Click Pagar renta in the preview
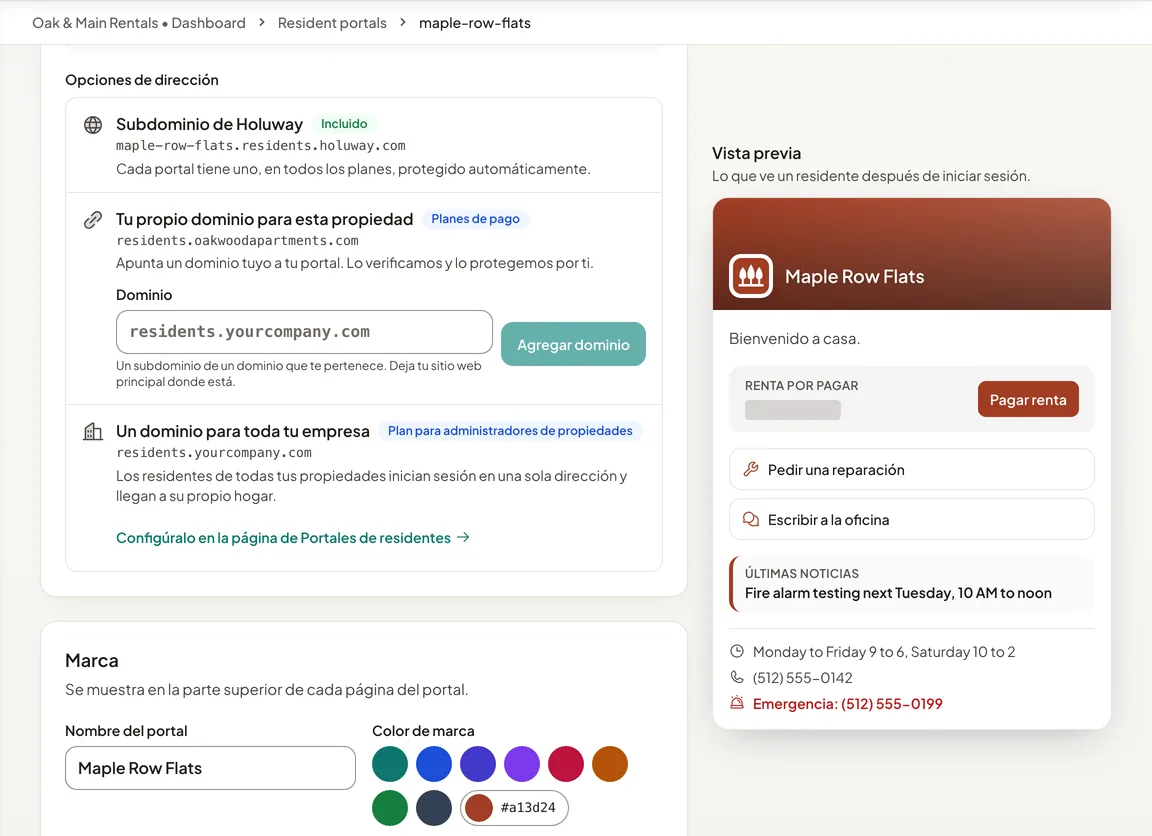 [1028, 399]
